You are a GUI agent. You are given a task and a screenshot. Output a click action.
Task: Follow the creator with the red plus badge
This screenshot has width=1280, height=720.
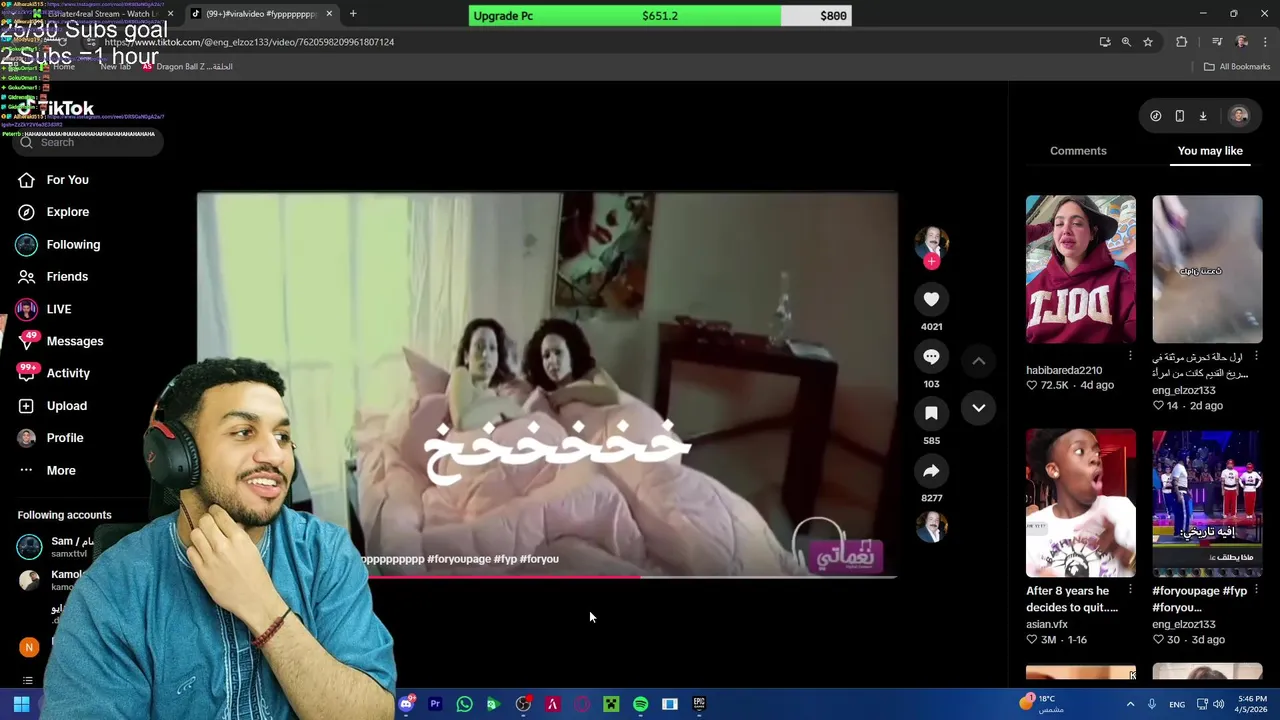[x=931, y=262]
